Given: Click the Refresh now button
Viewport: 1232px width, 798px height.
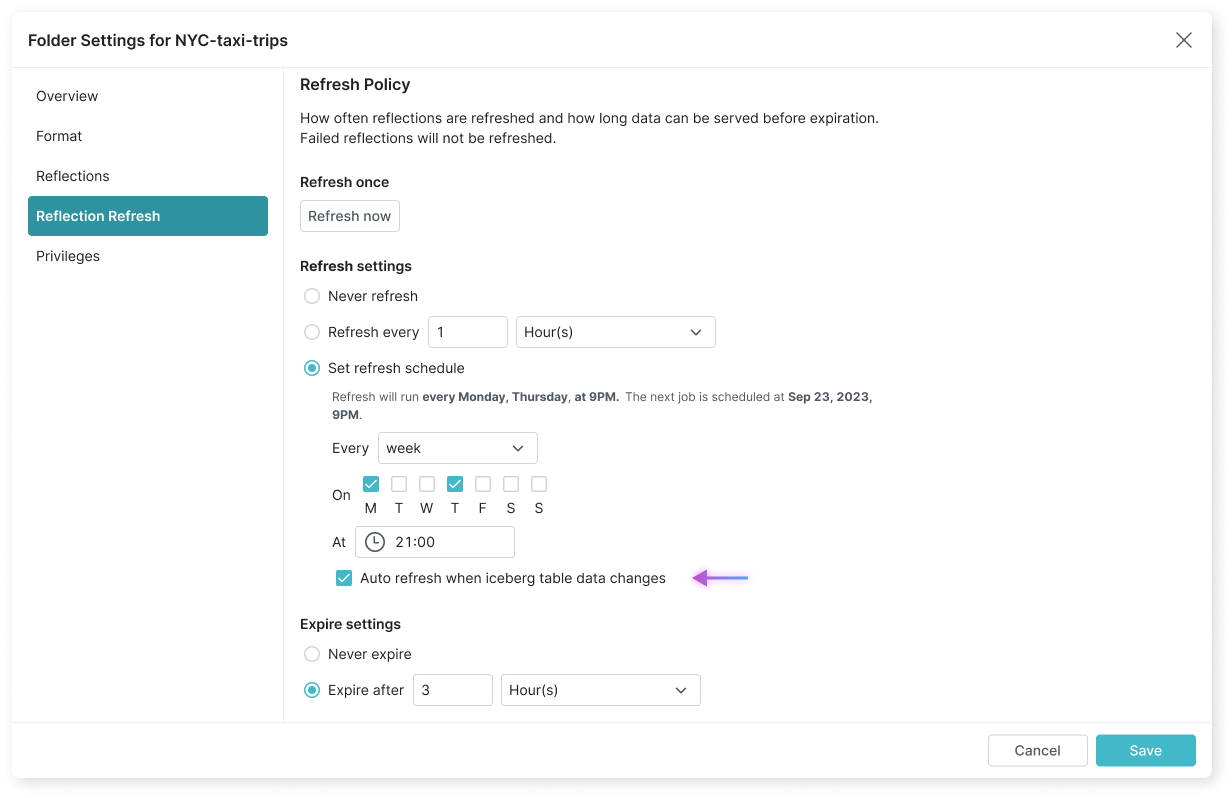Looking at the screenshot, I should pyautogui.click(x=350, y=216).
